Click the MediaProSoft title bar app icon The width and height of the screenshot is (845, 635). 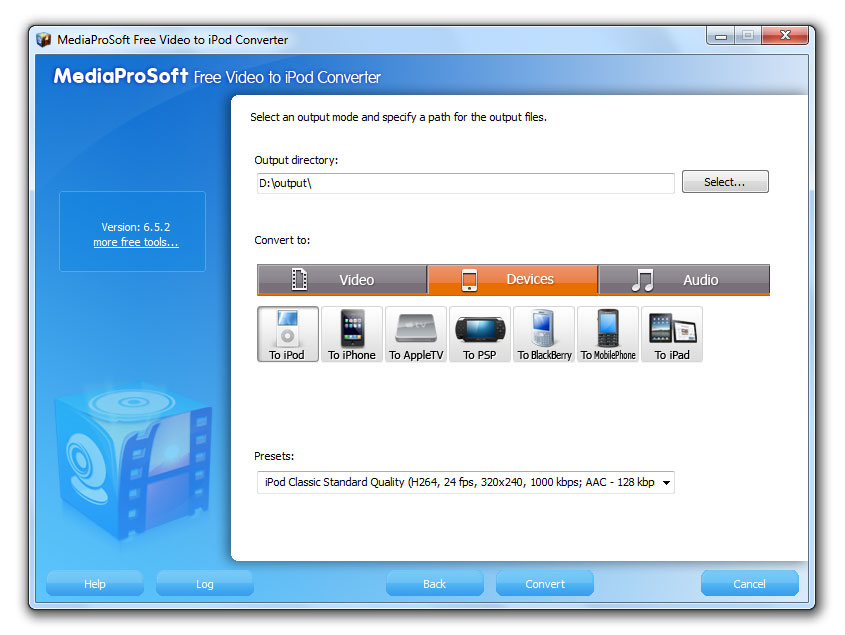tap(43, 39)
